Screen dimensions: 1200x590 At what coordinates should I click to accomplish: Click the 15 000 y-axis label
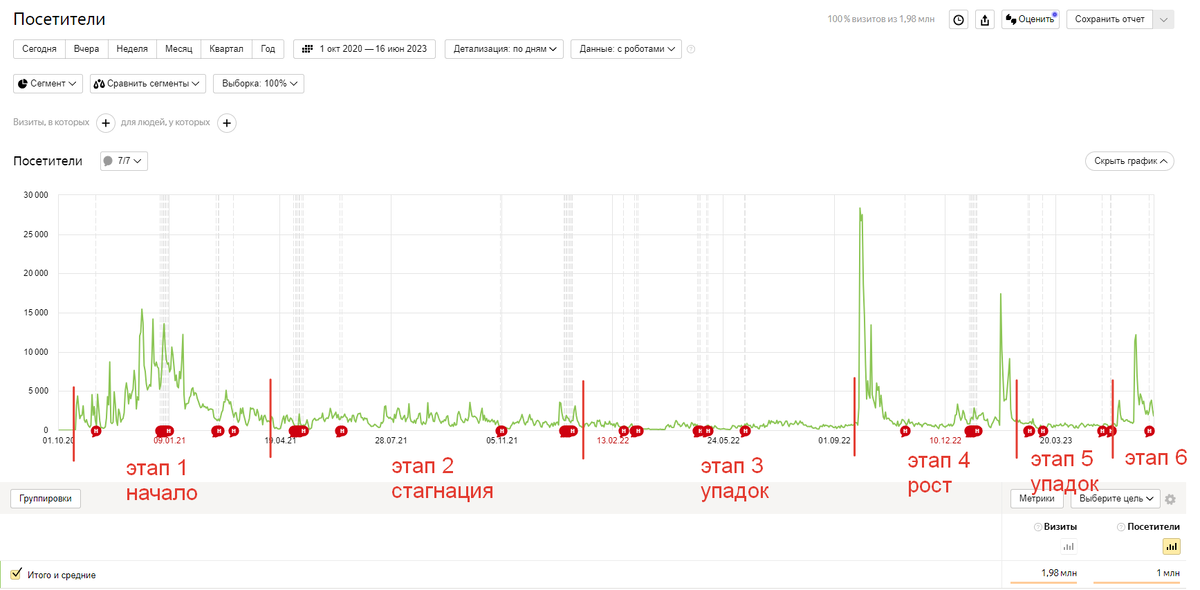pyautogui.click(x=35, y=312)
